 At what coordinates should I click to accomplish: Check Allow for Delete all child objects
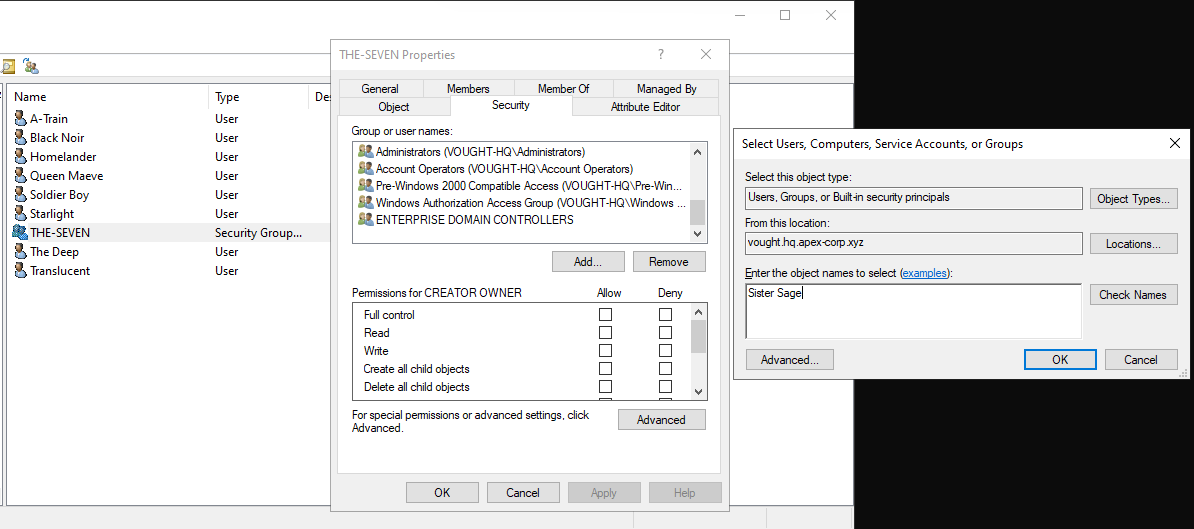[605, 387]
